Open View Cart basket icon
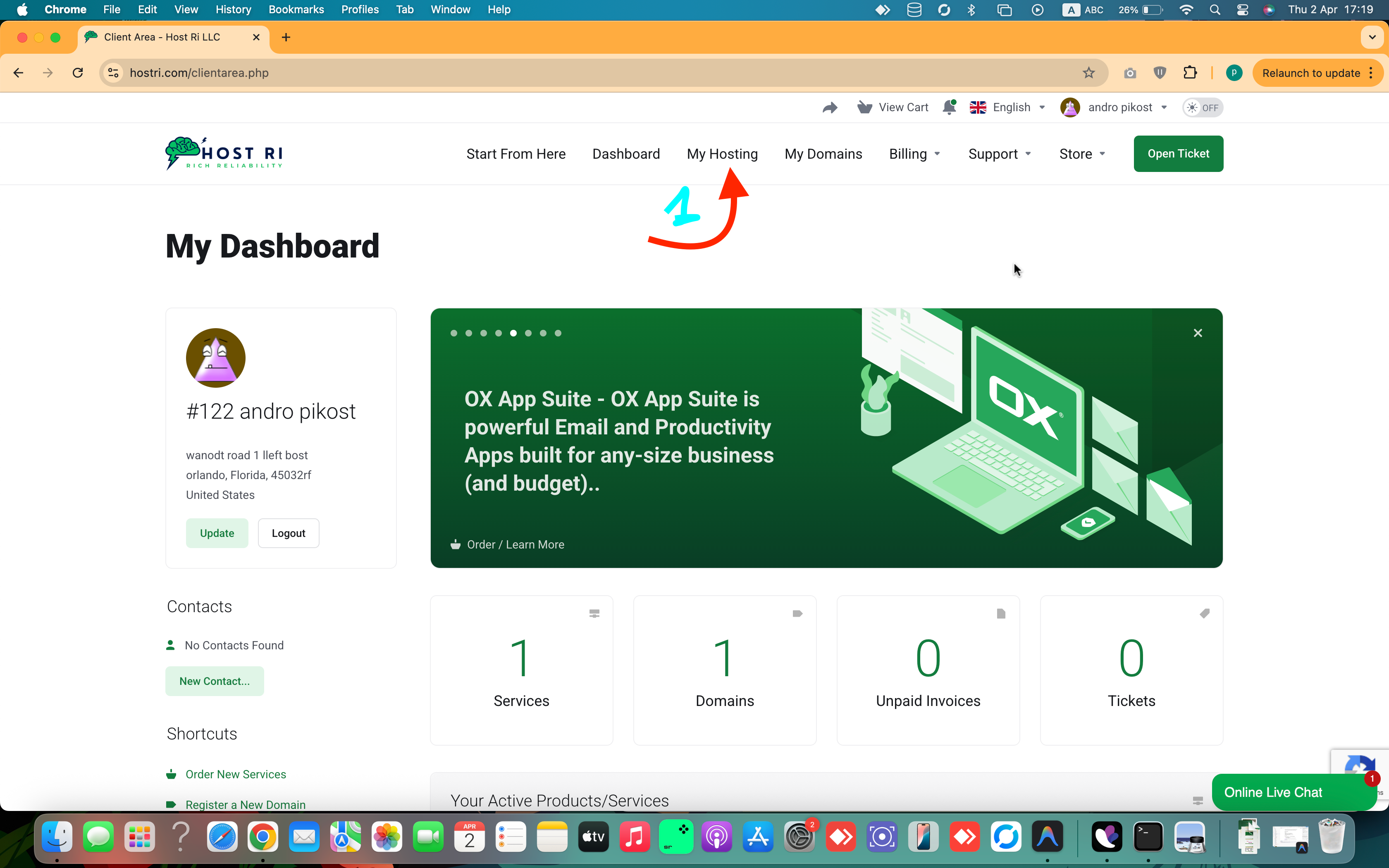Viewport: 1389px width, 868px height. pyautogui.click(x=864, y=107)
